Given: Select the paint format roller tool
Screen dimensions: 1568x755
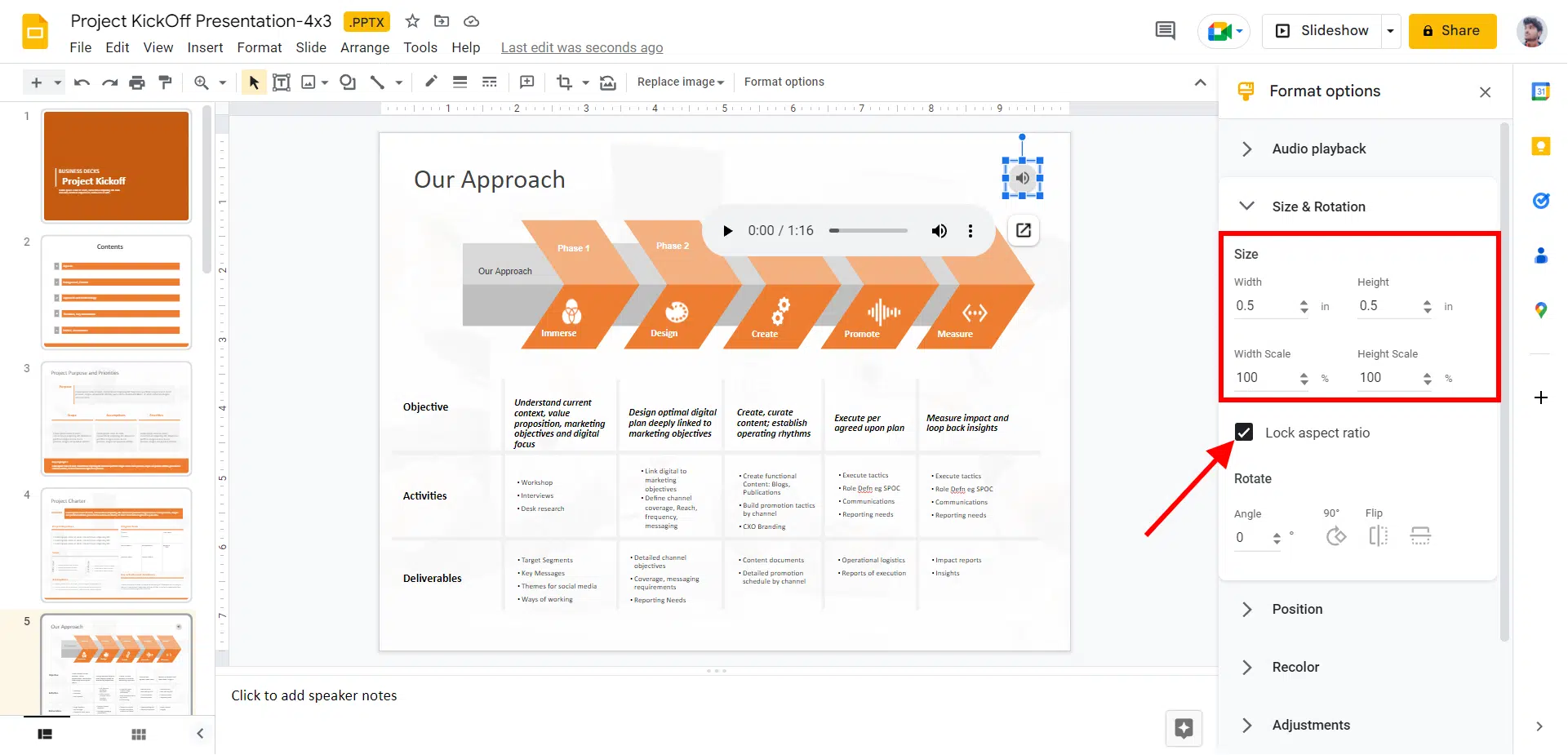Looking at the screenshot, I should tap(165, 82).
